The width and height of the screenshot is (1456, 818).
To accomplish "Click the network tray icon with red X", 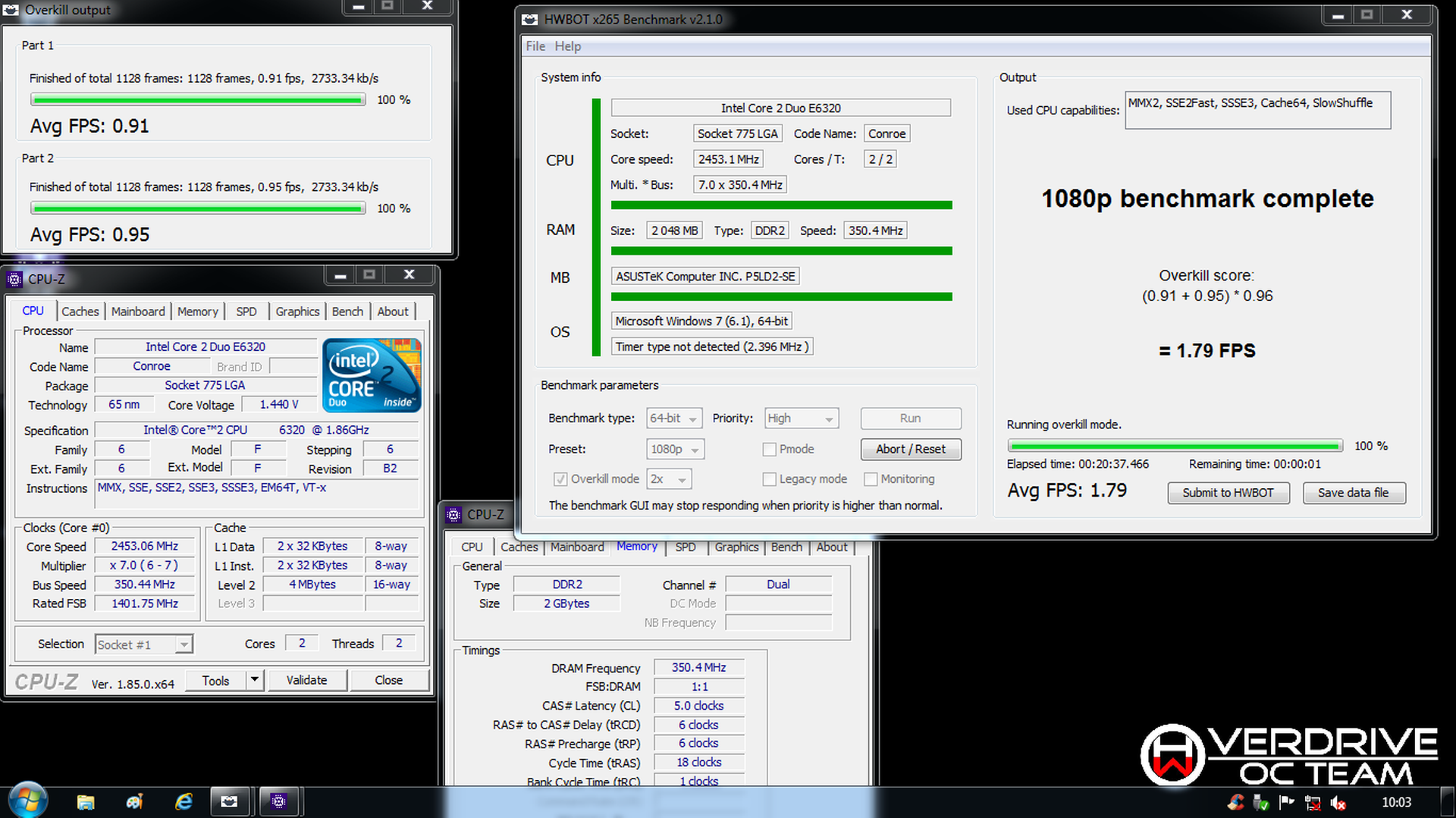I will point(1313,802).
